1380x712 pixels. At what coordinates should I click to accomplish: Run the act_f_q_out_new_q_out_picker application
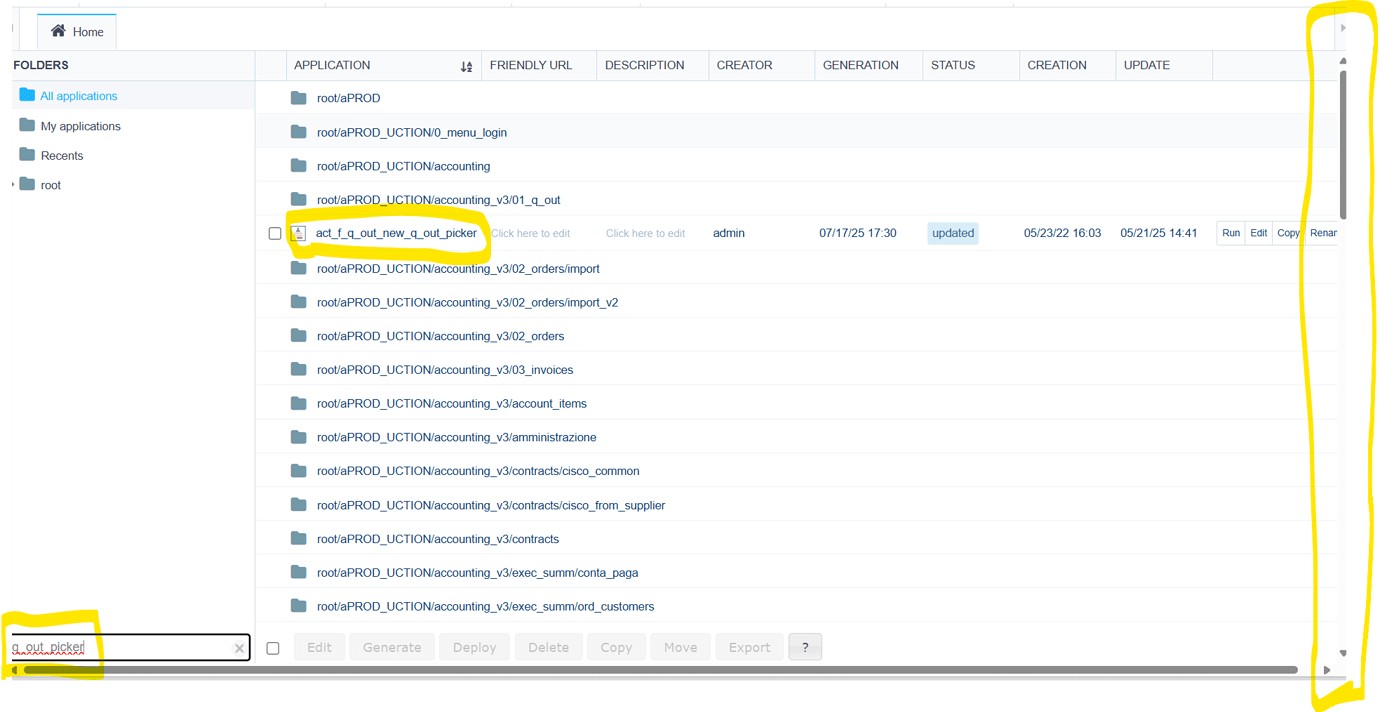[x=1230, y=232]
